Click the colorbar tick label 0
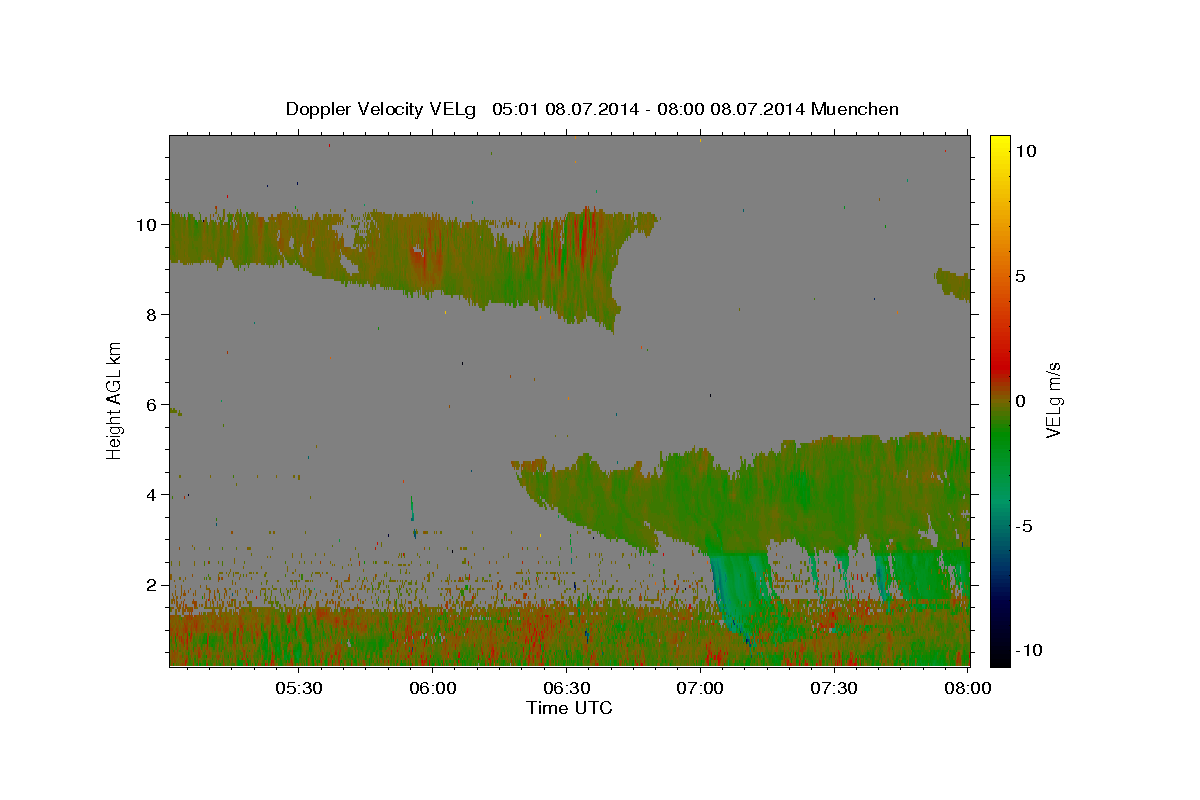 [1021, 401]
